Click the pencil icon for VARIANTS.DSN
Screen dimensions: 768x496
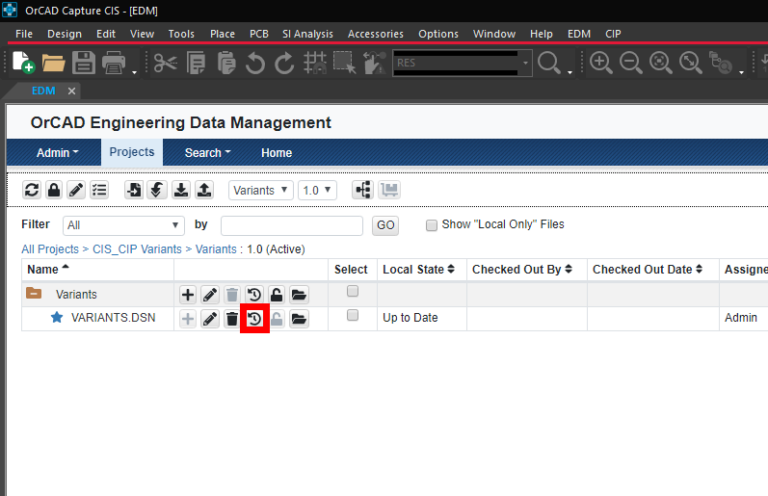(210, 319)
